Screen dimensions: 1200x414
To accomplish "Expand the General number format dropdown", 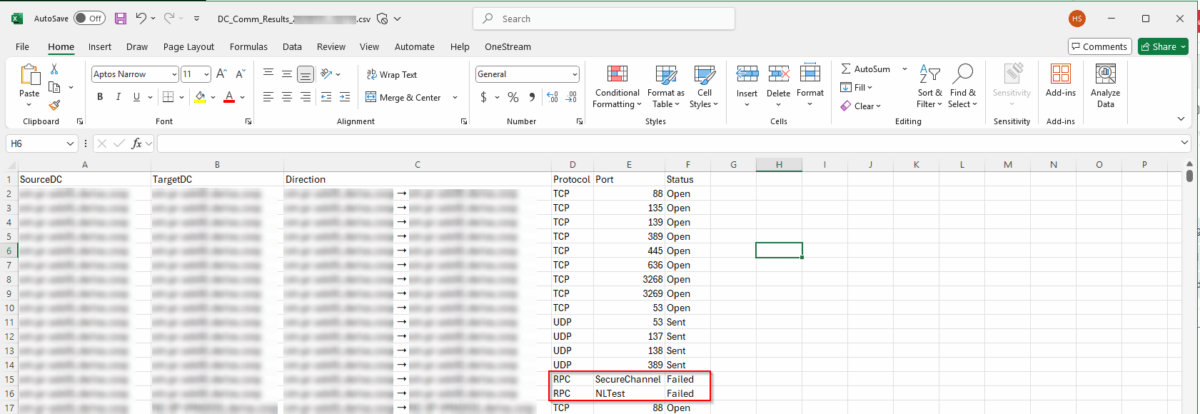I will (574, 74).
